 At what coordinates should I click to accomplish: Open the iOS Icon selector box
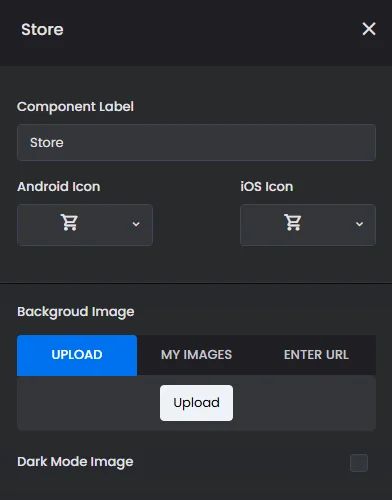(x=308, y=225)
